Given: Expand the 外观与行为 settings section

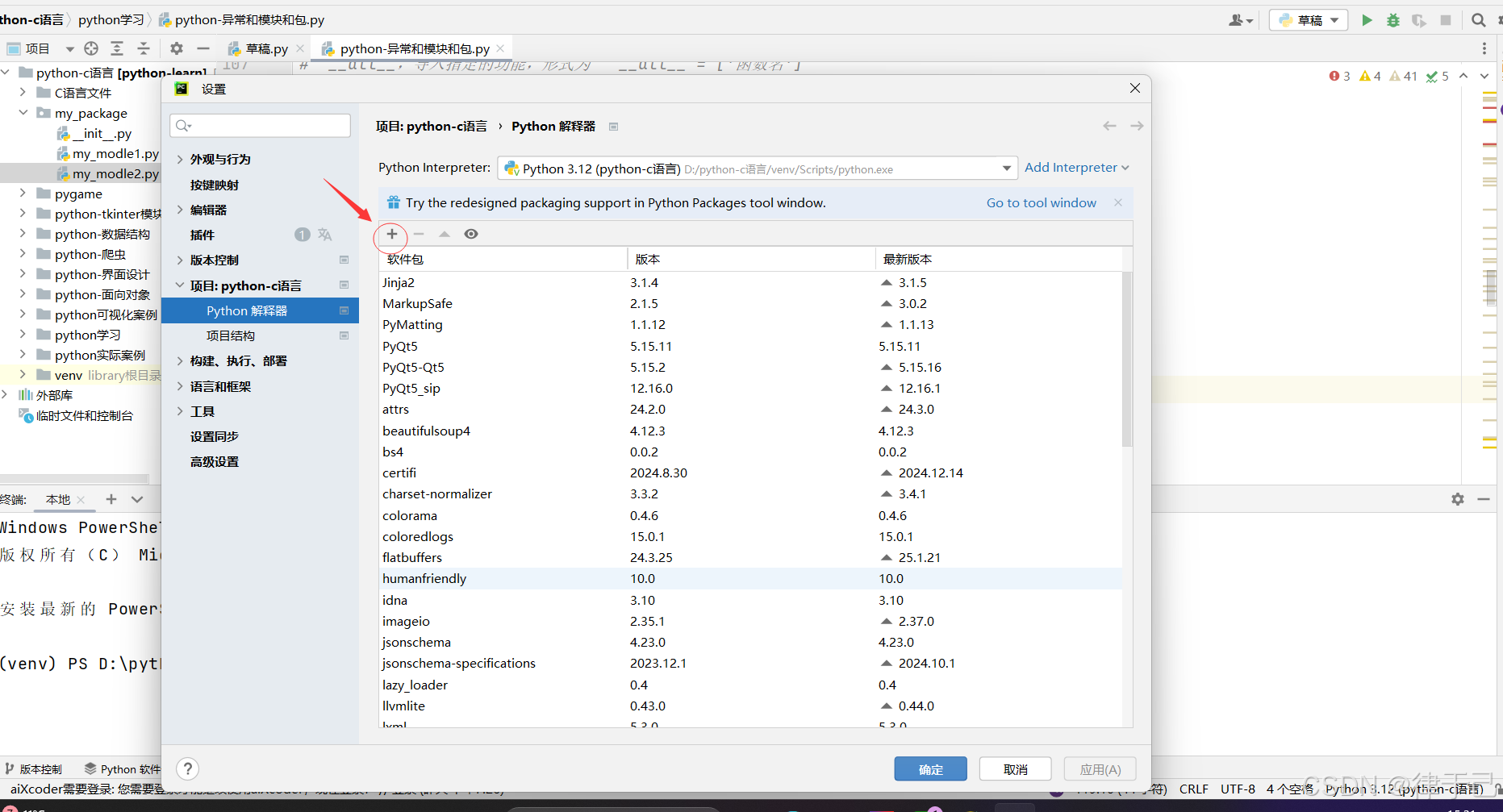Looking at the screenshot, I should (x=180, y=160).
